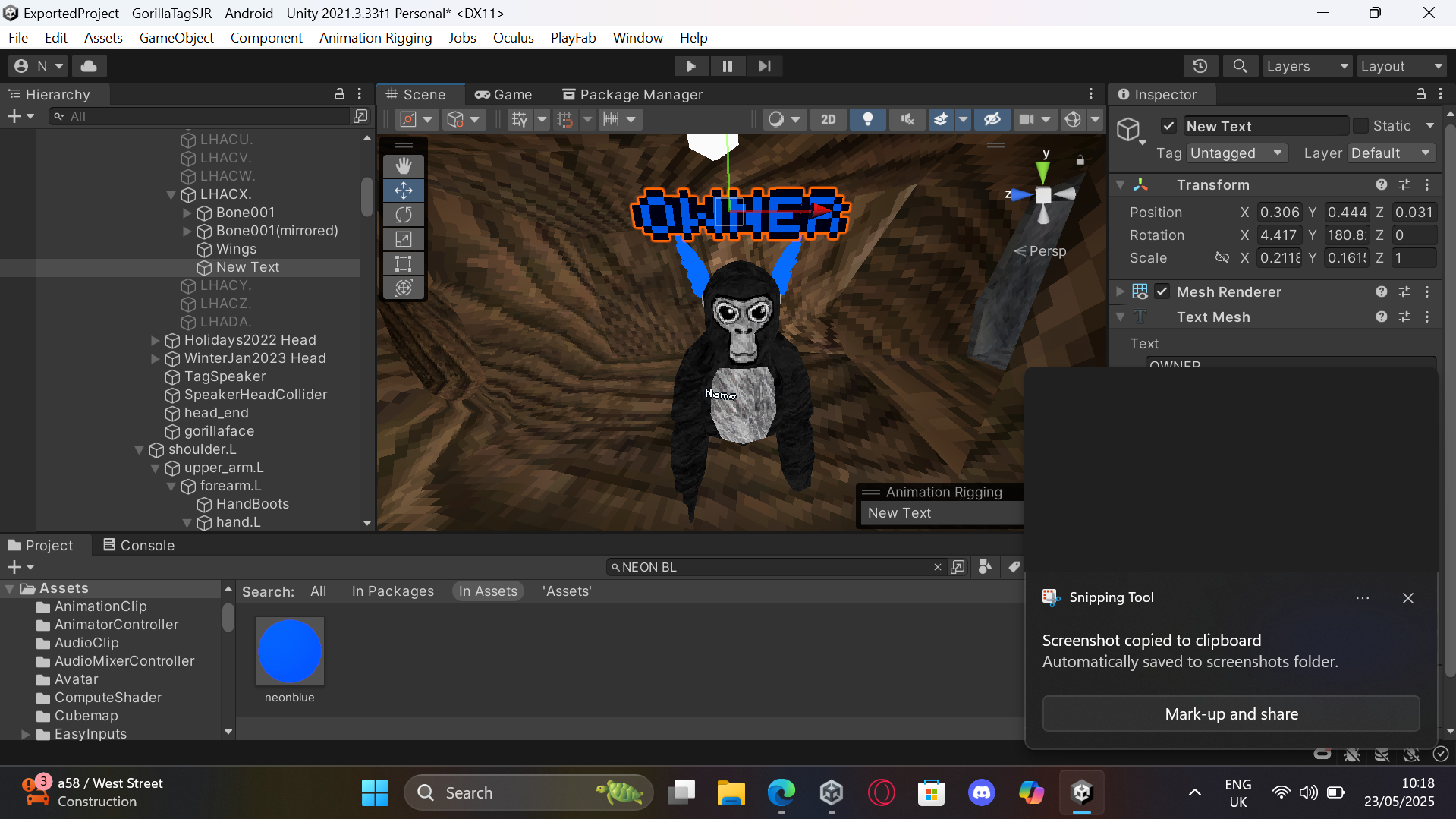Toggle hidden objects scene visibility
Viewport: 1456px width, 819px height.
coord(992,119)
